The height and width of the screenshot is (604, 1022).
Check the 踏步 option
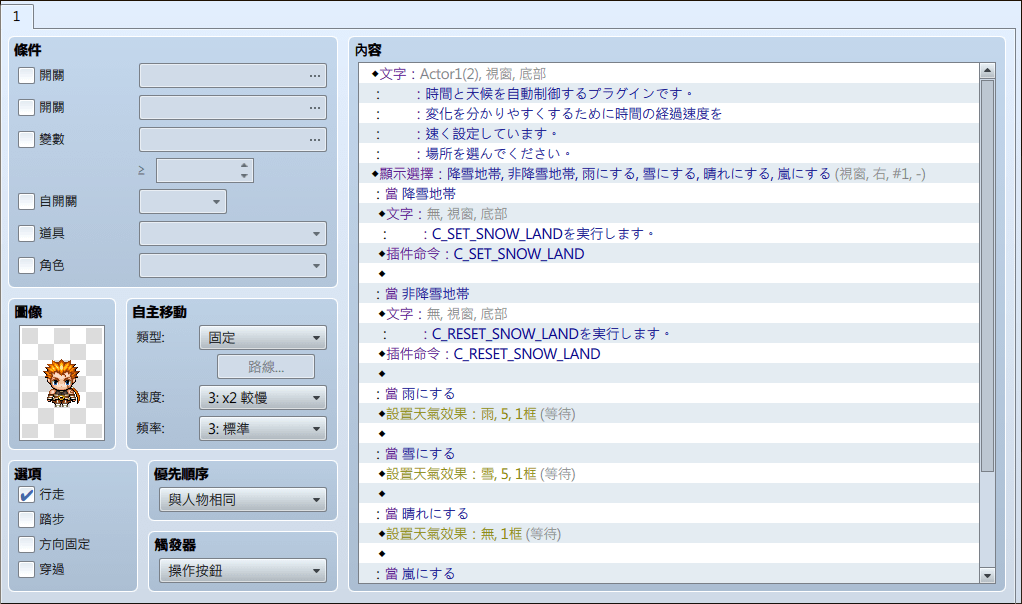click(27, 519)
